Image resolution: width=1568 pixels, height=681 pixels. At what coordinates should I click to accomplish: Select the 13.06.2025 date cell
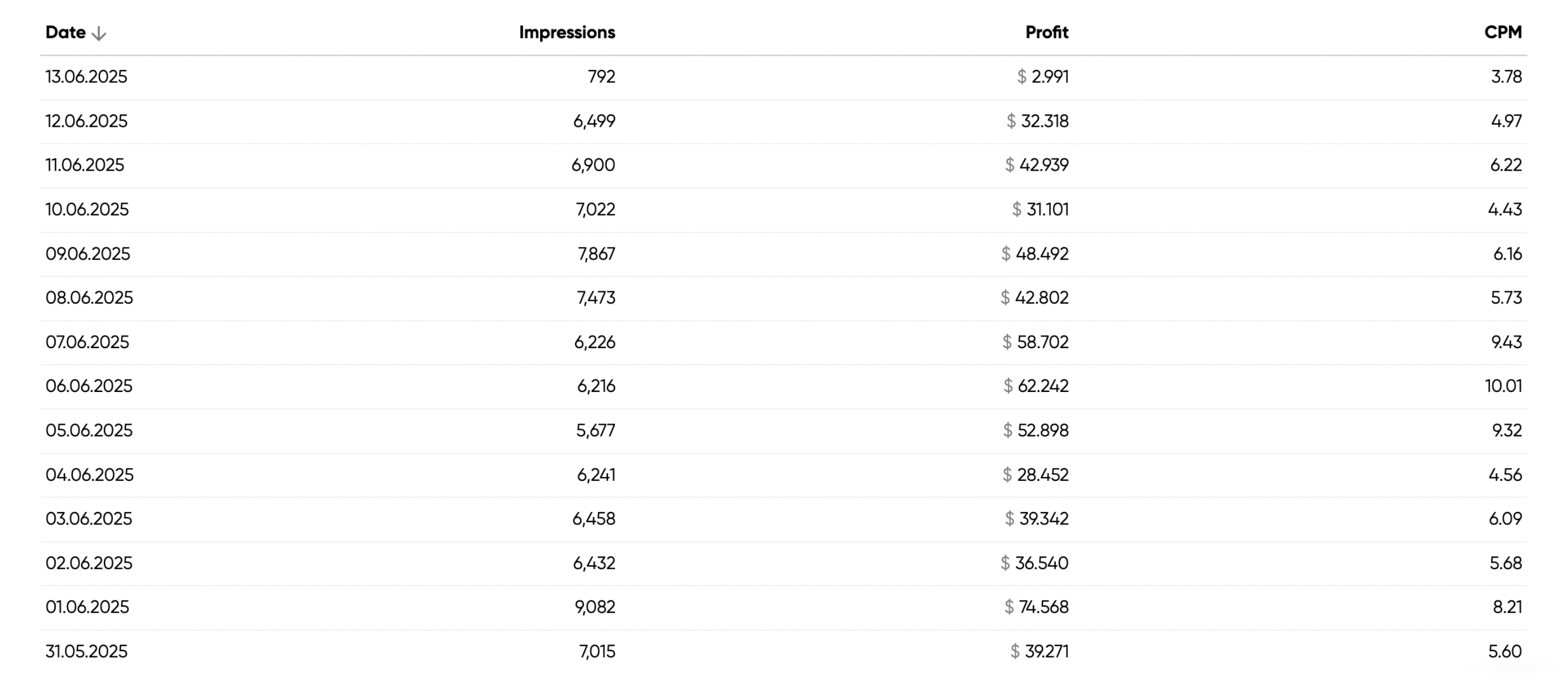pyautogui.click(x=87, y=77)
